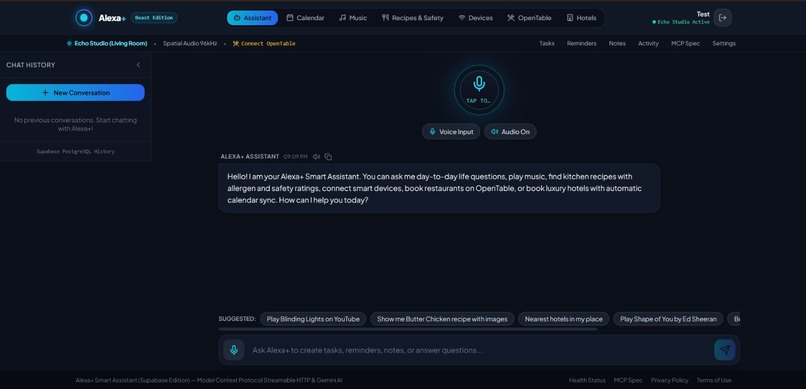806x389 pixels.
Task: Click Supabase PostgreSQL History label
Action: point(75,152)
